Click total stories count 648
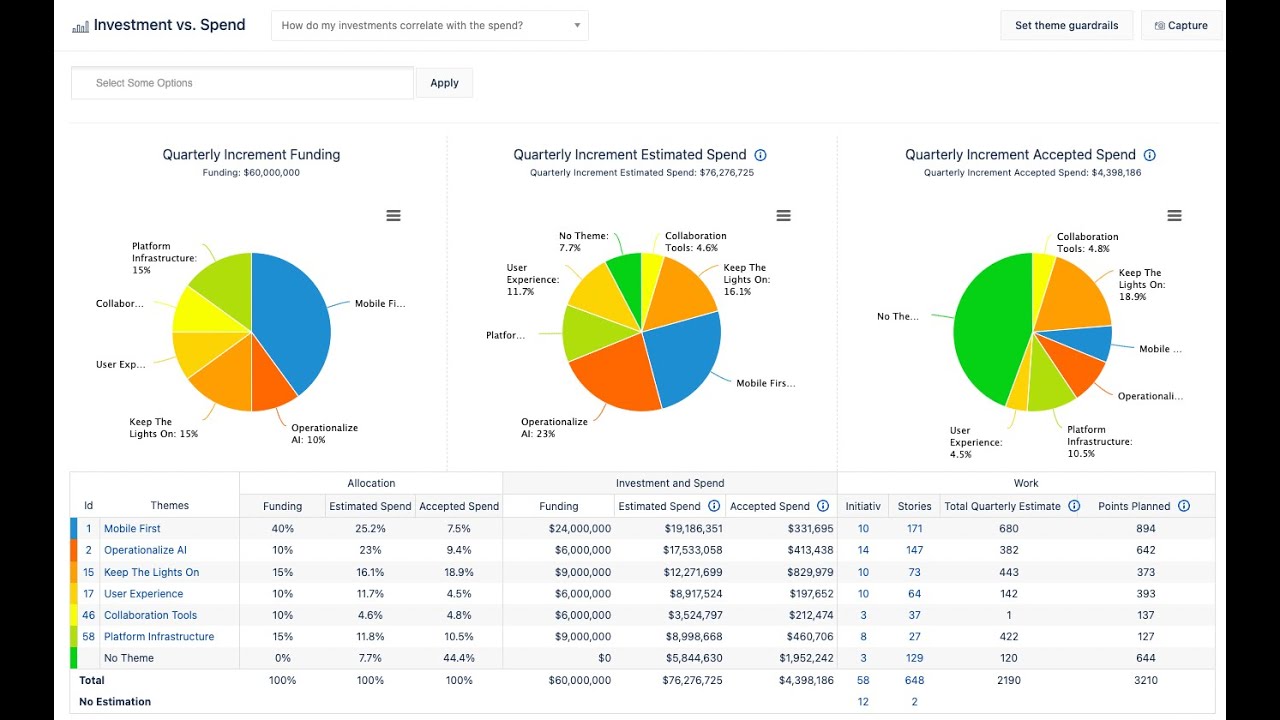This screenshot has height=720, width=1280. point(914,680)
